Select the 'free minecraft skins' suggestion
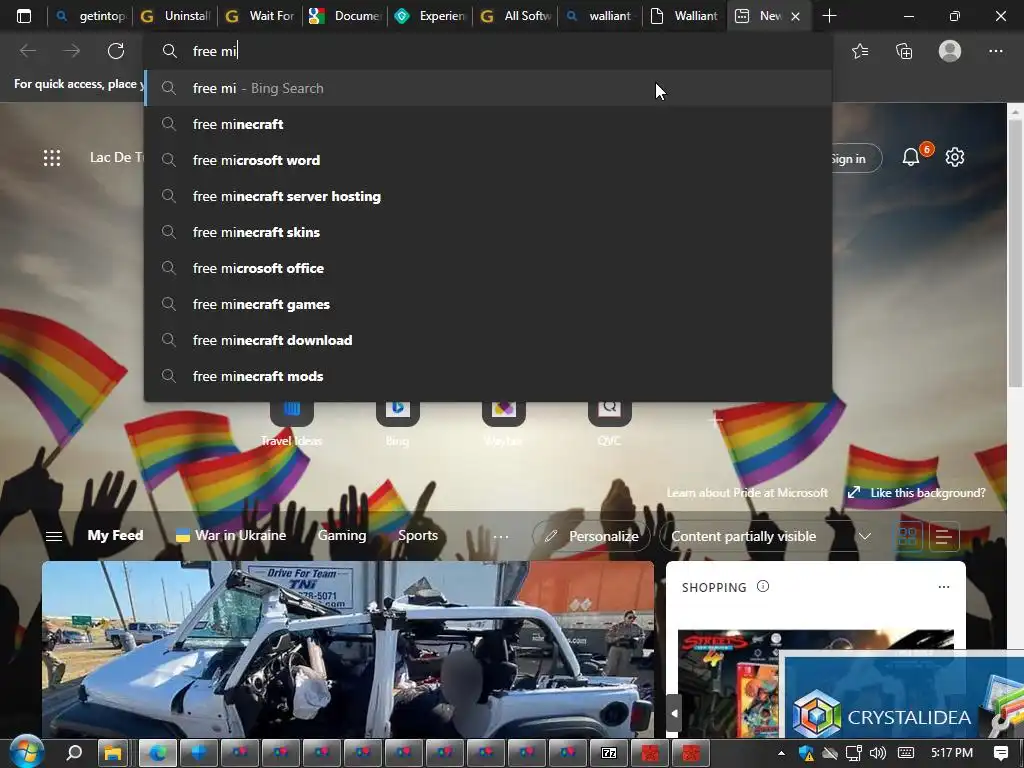Screen dimensions: 1024x768 pyautogui.click(x=488, y=232)
